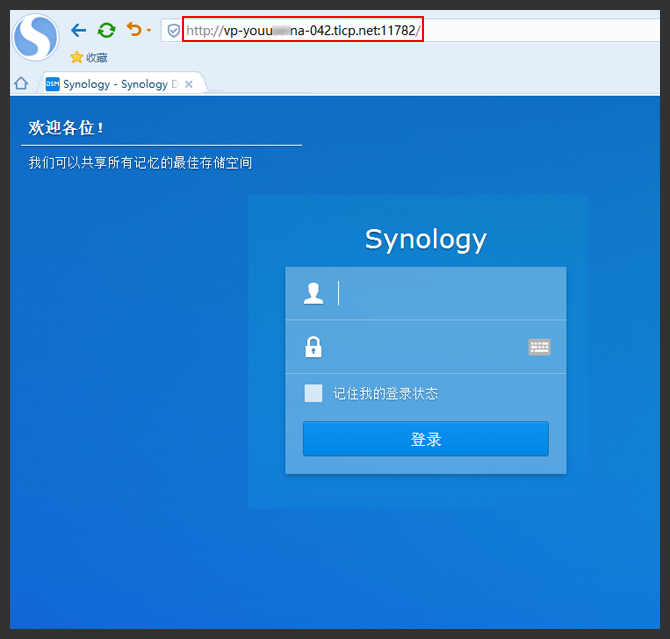Click the orange undo arrow icon
Screen dimensions: 670x639
pyautogui.click(x=134, y=29)
